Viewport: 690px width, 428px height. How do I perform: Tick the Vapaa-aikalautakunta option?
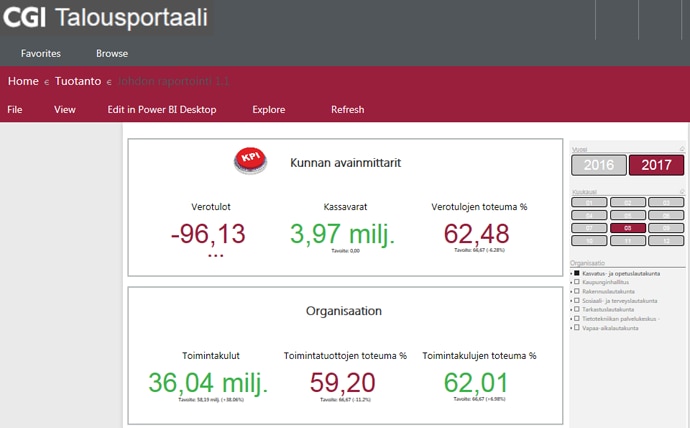point(577,327)
